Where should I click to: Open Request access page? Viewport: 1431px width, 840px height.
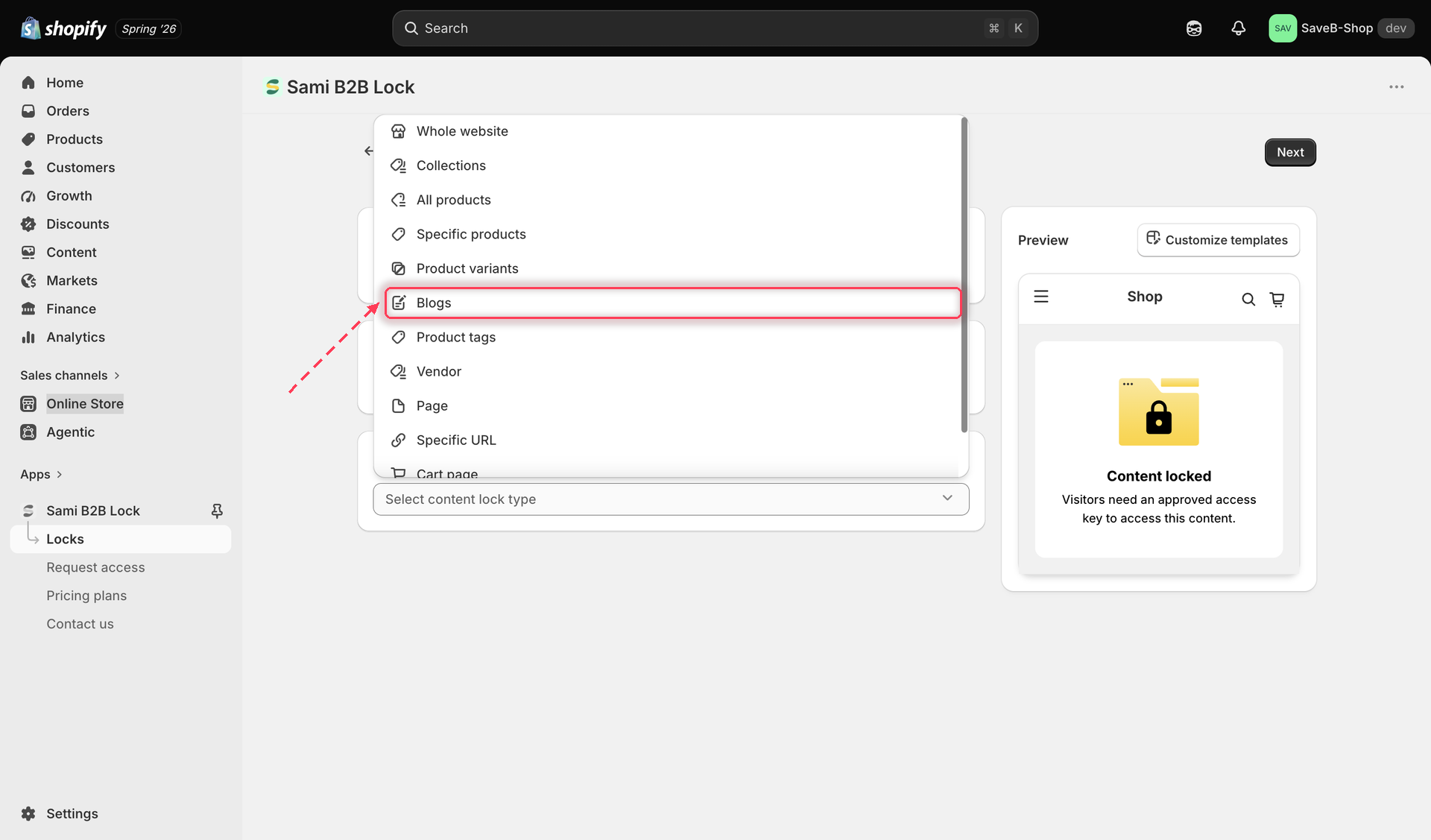pos(95,567)
